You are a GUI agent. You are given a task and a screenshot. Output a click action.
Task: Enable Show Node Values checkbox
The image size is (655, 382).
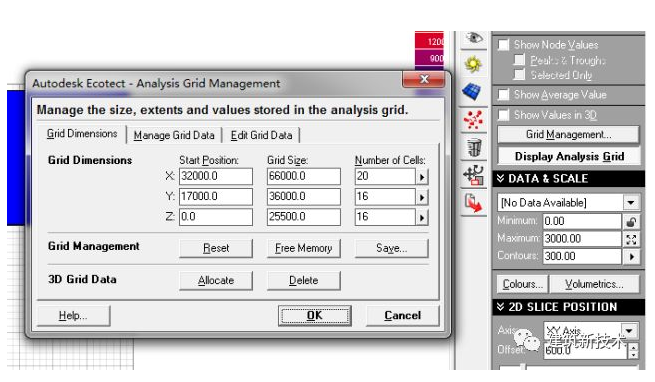(x=504, y=45)
